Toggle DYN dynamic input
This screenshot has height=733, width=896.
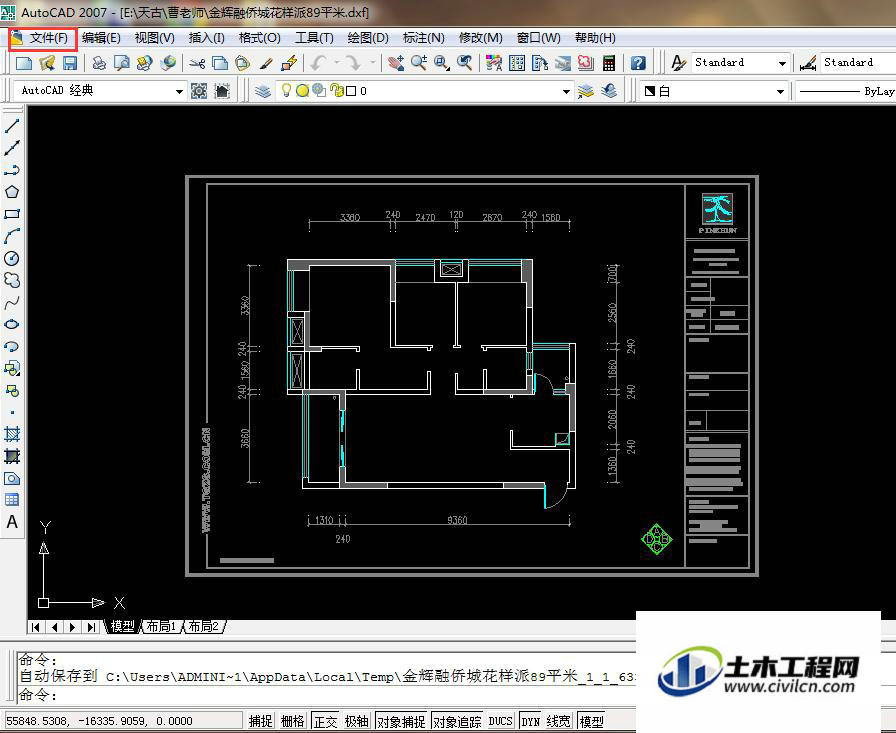531,722
